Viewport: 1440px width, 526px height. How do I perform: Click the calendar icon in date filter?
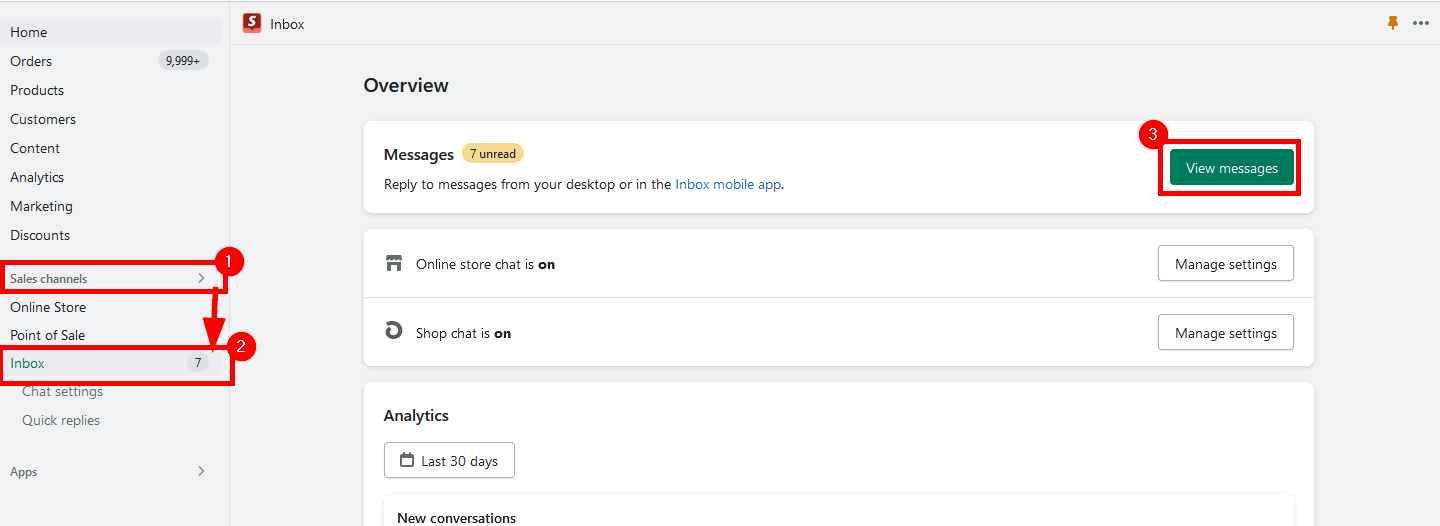(407, 461)
